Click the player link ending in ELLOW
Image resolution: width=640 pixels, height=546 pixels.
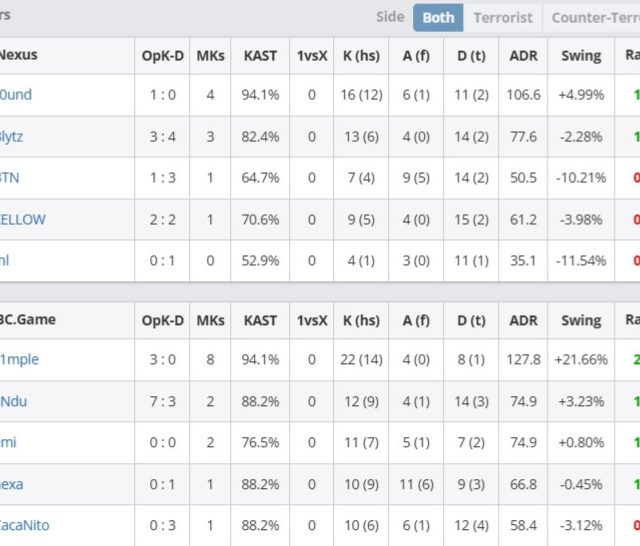(23, 219)
